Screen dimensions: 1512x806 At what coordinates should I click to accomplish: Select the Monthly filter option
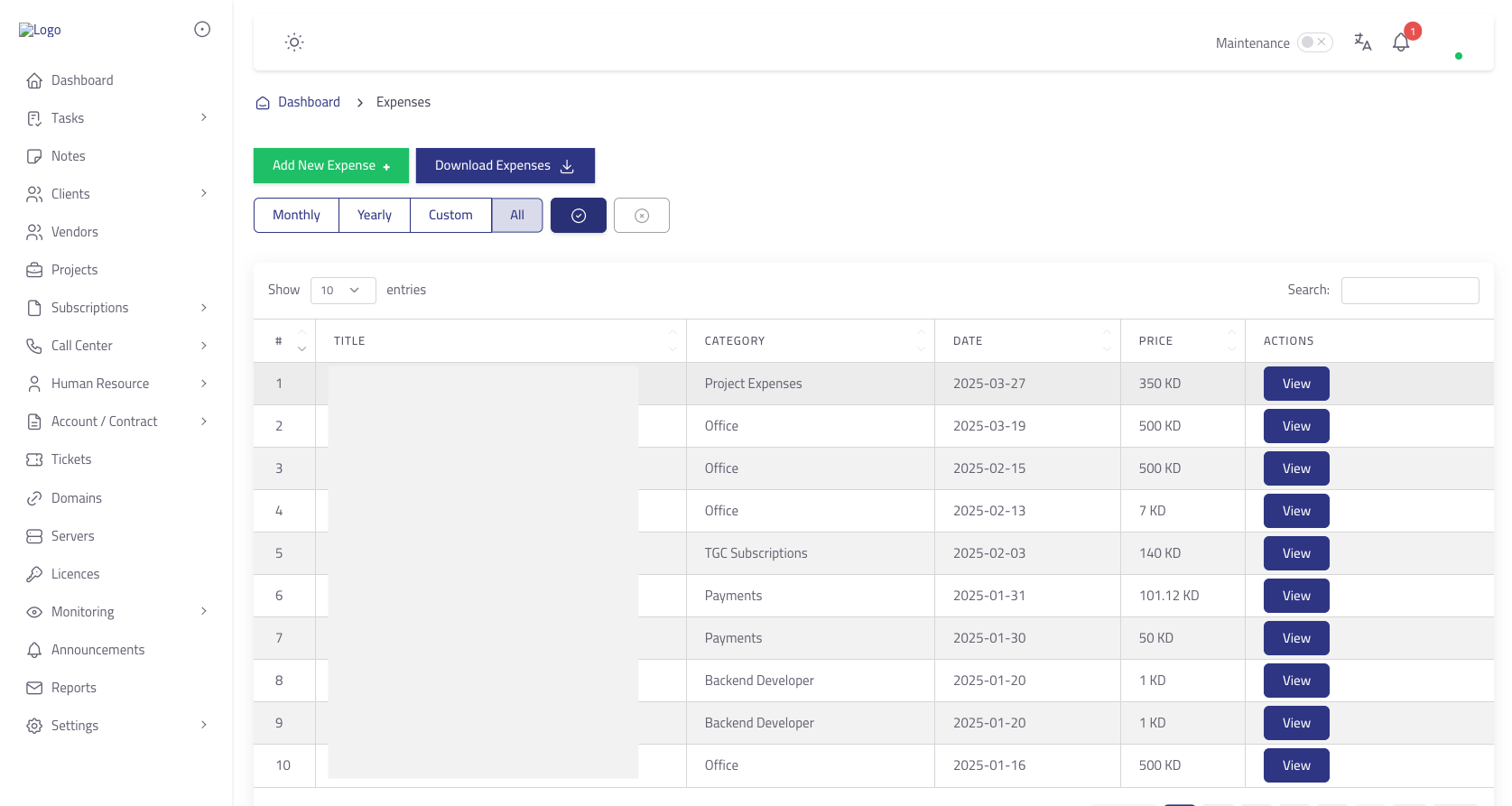[296, 216]
